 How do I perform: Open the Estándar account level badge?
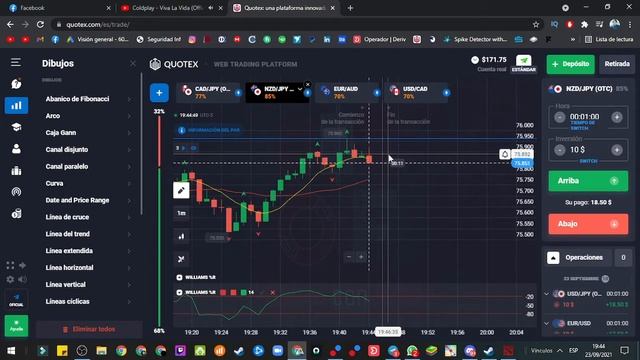pos(524,64)
